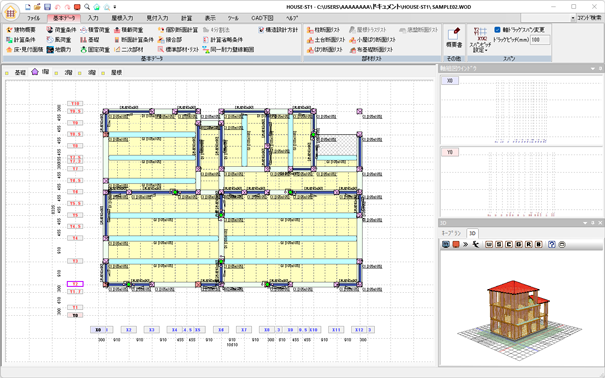This screenshot has height=378, width=605.
Task: Switch to the 表示 ribbon tab
Action: [x=210, y=18]
